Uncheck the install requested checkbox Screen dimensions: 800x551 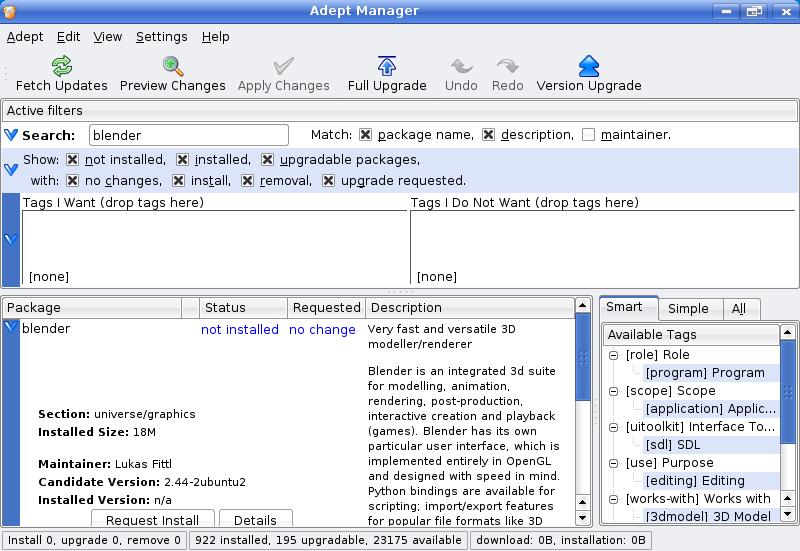pyautogui.click(x=178, y=181)
